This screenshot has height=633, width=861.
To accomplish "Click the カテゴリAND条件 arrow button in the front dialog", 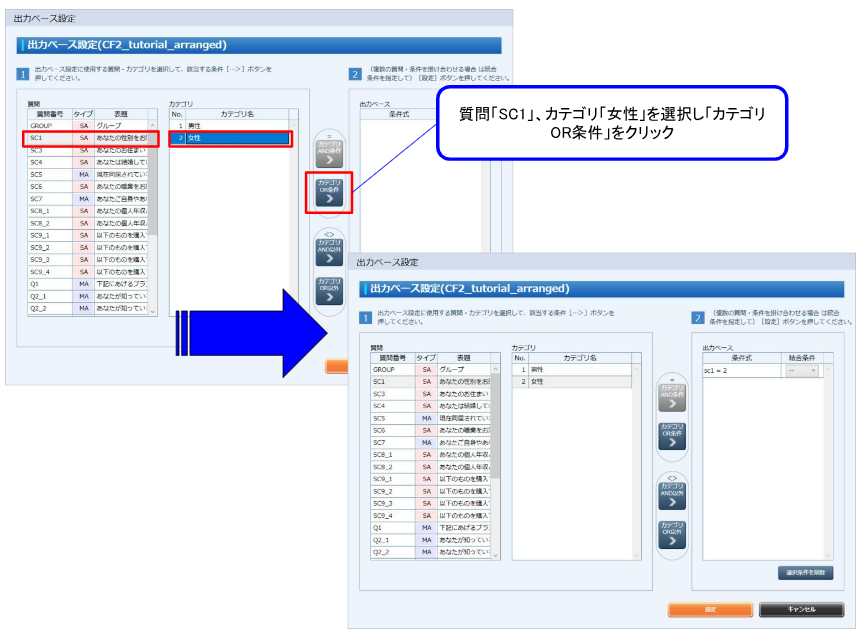I will pos(672,398).
